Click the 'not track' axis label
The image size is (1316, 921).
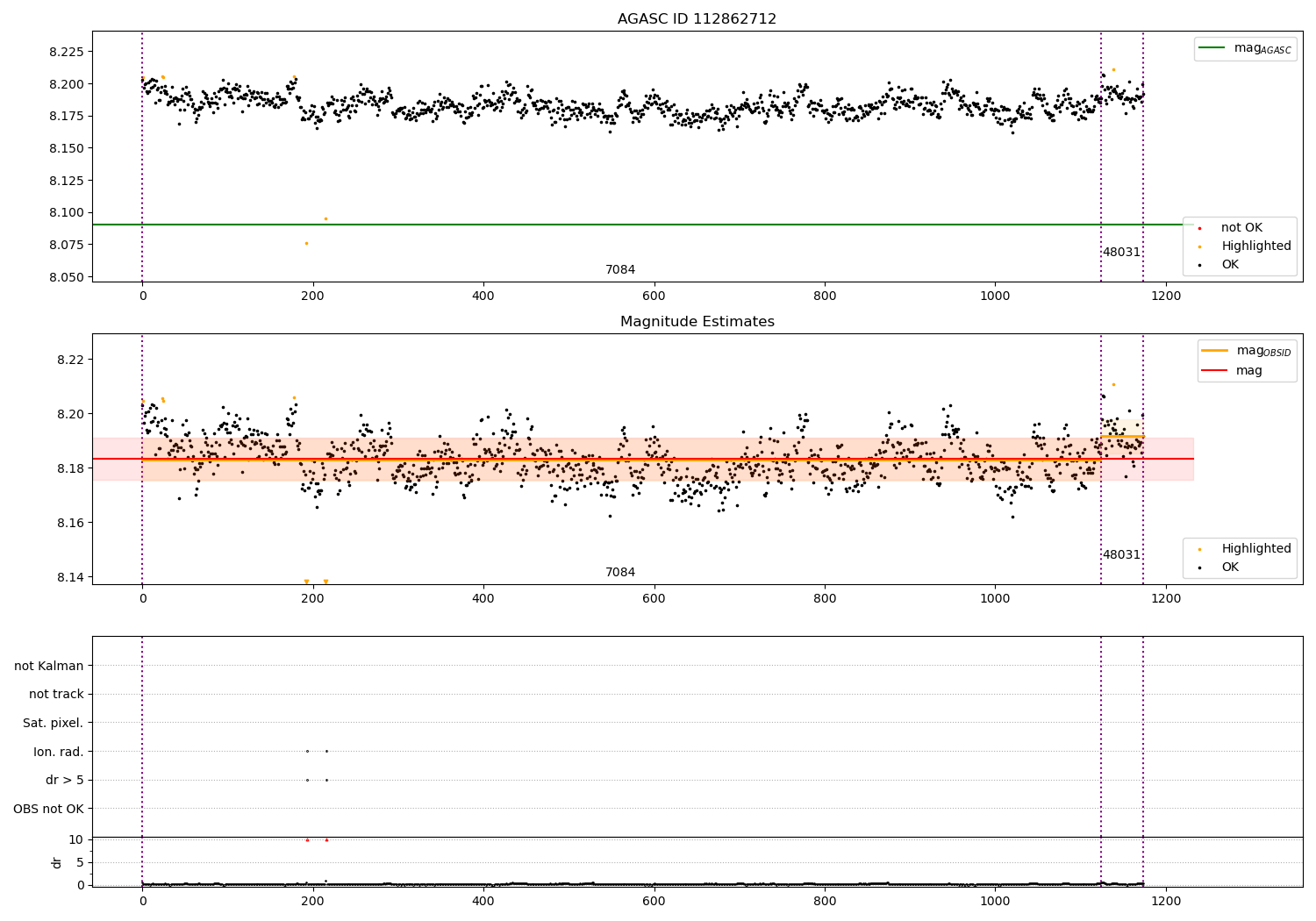pos(56,694)
